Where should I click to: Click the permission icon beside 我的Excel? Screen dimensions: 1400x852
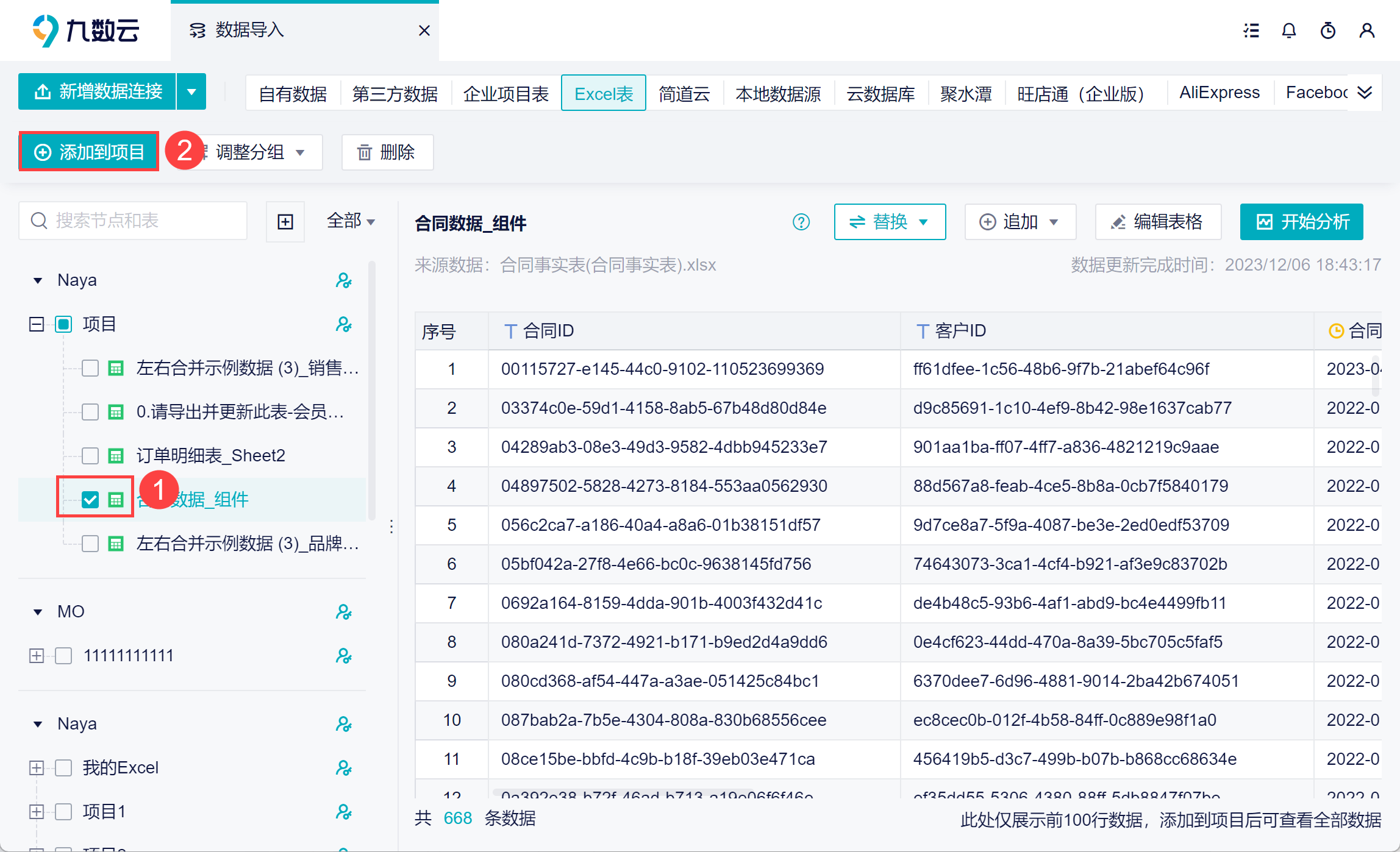343,768
